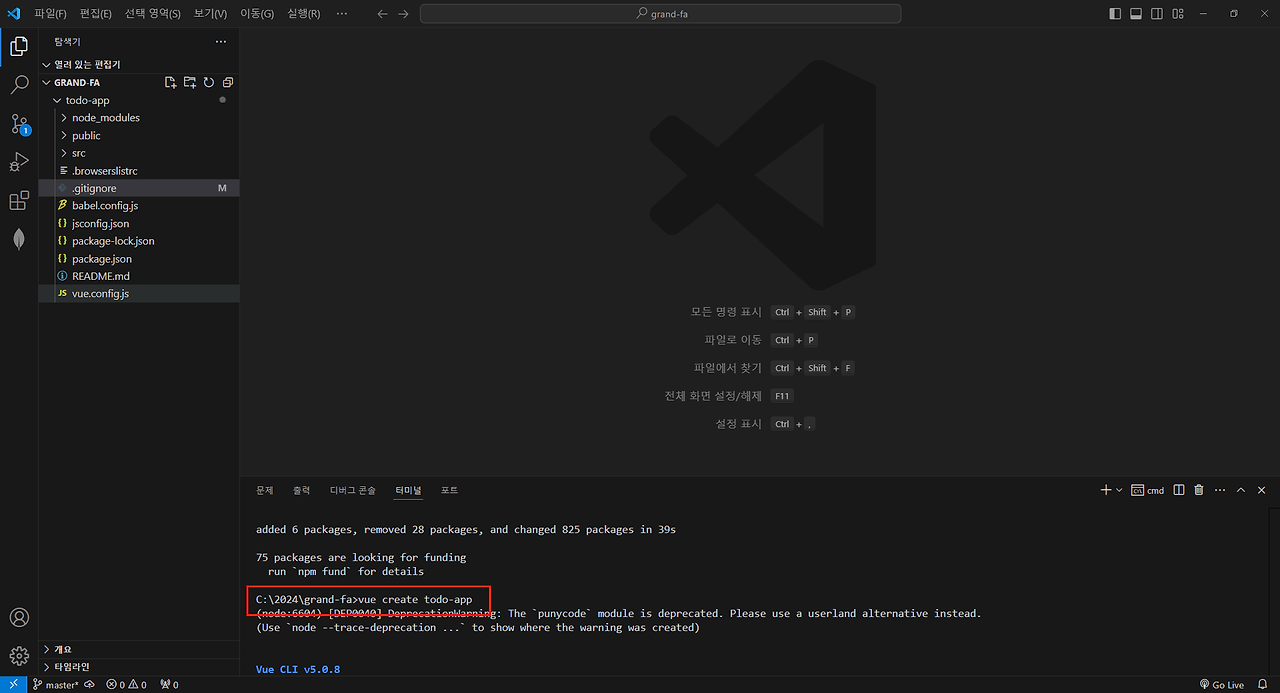Open Explorer views and more actions menu
Viewport: 1280px width, 693px height.
[x=221, y=42]
